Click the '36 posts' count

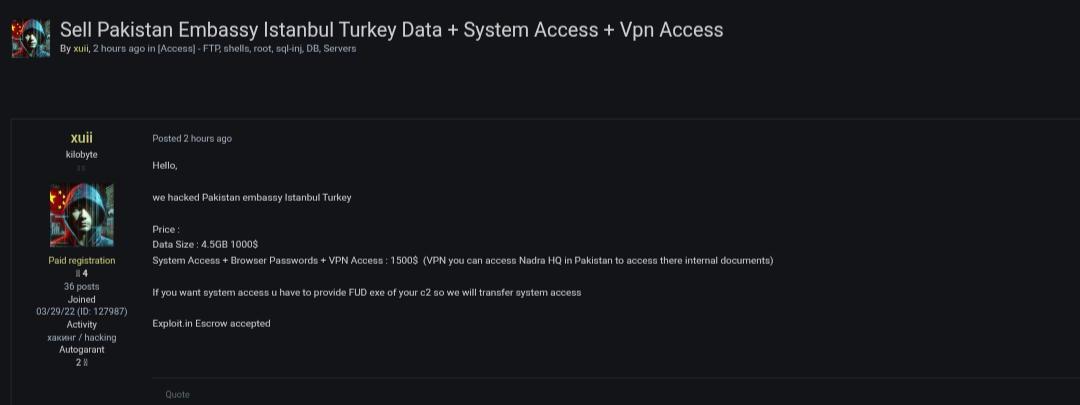pos(82,286)
